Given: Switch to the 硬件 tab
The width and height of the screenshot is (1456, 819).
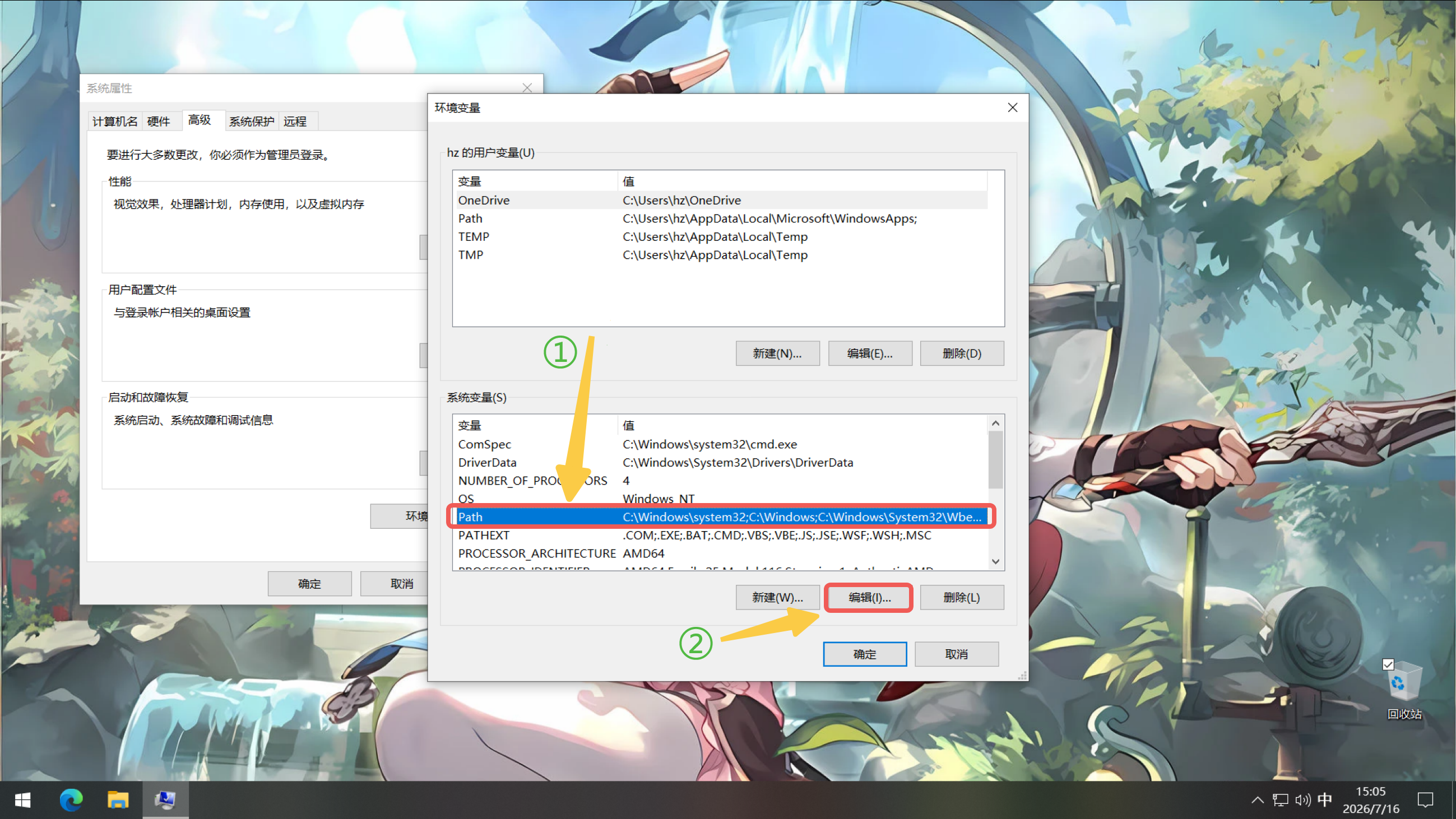Looking at the screenshot, I should click(158, 122).
